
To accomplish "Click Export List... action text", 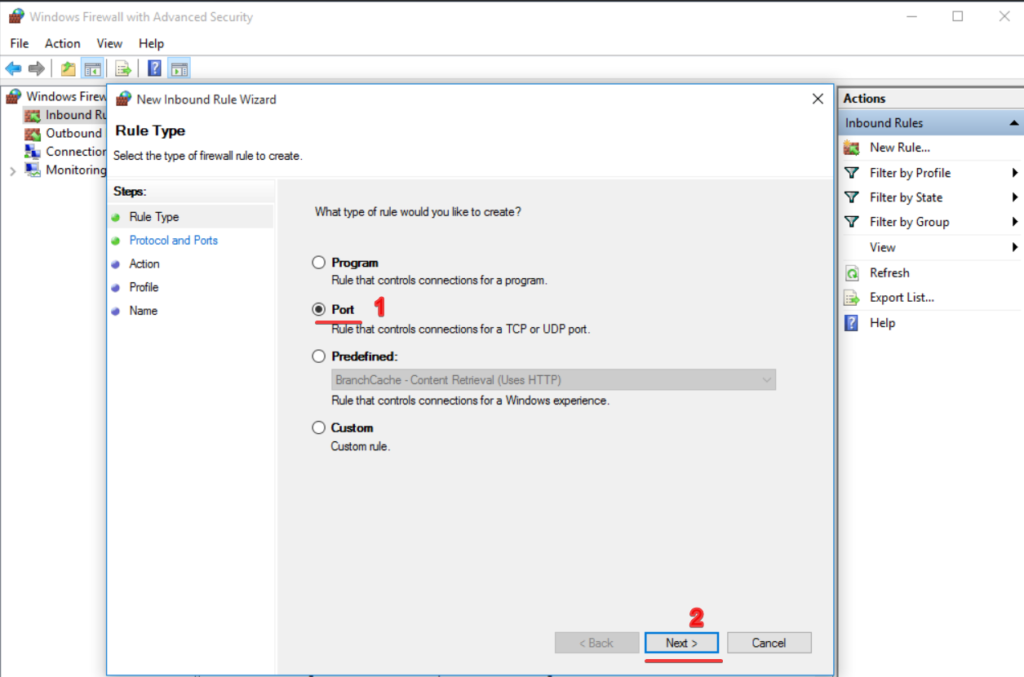I will (901, 298).
